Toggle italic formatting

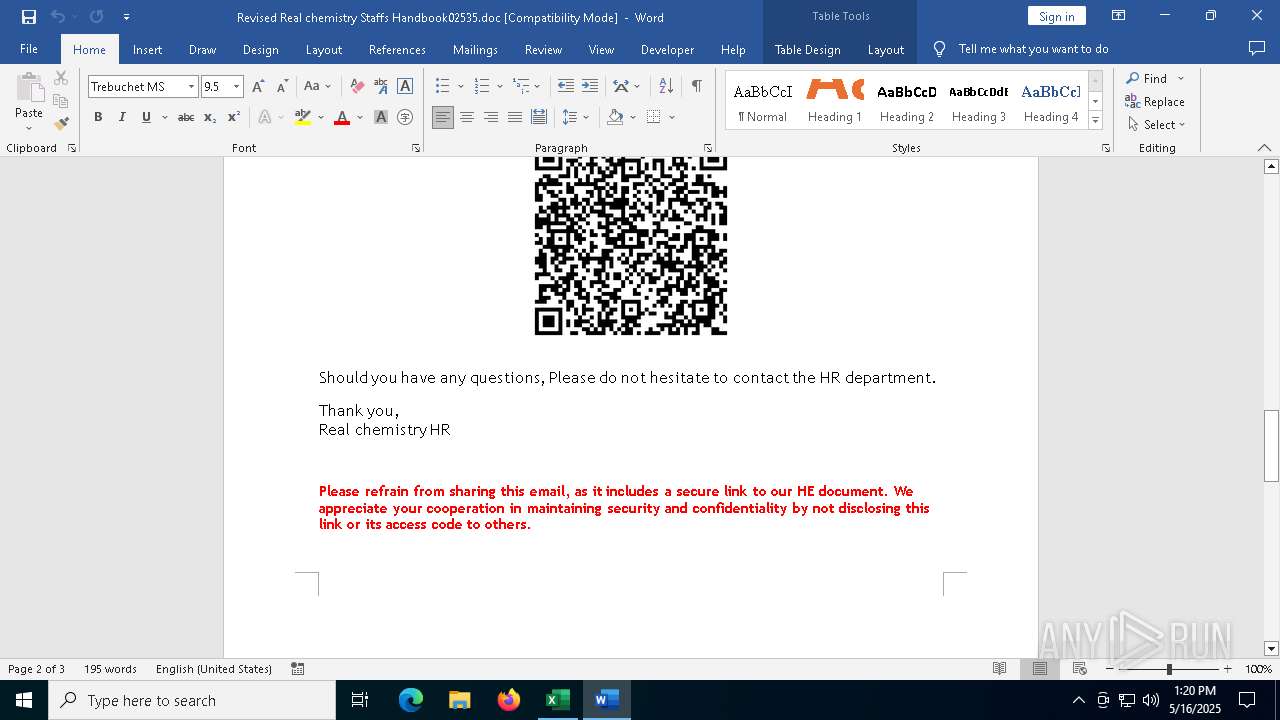click(122, 117)
